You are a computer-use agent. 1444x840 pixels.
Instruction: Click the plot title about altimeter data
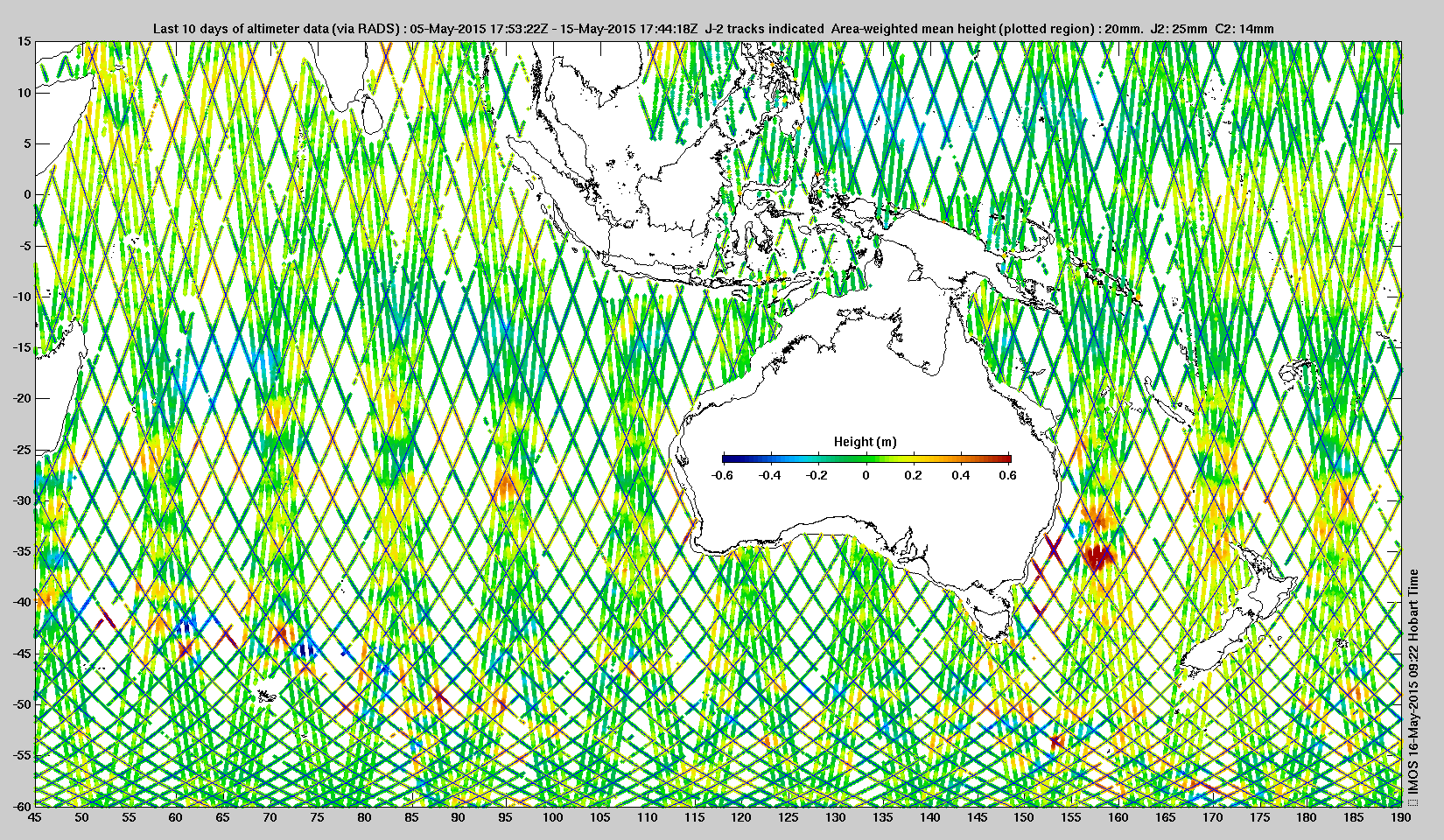[x=713, y=29]
